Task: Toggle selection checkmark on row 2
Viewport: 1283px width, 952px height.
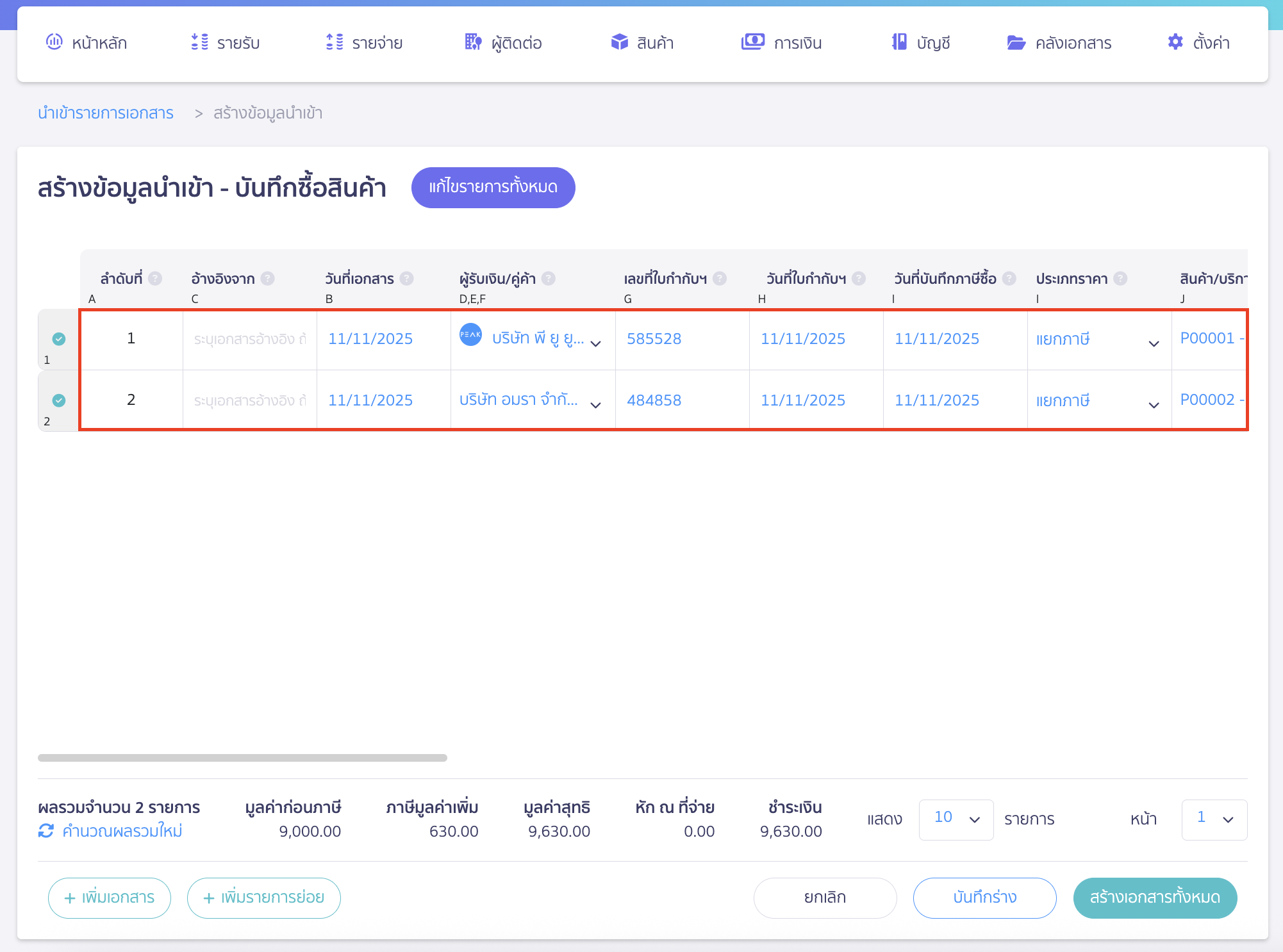Action: pyautogui.click(x=60, y=400)
